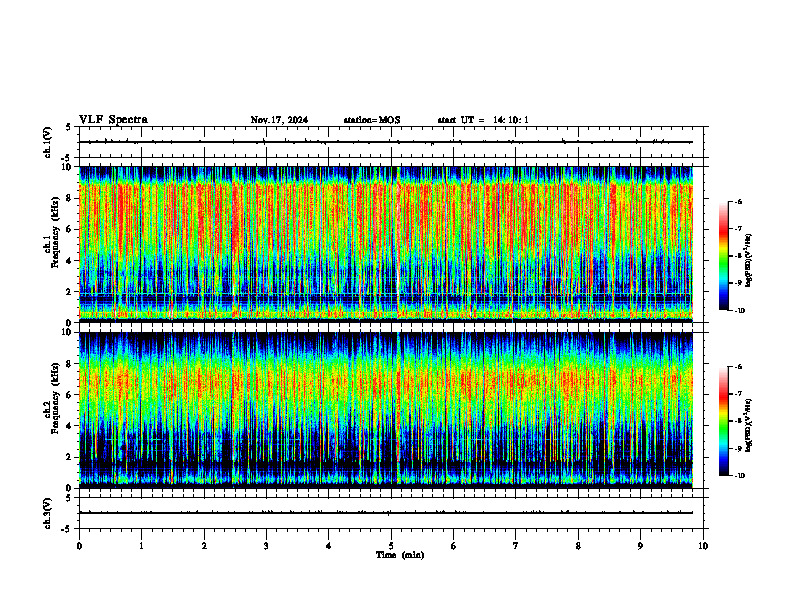The width and height of the screenshot is (792, 612).
Task: Click the ch.2 frequency axis '4' tick label
Action: click(70, 426)
